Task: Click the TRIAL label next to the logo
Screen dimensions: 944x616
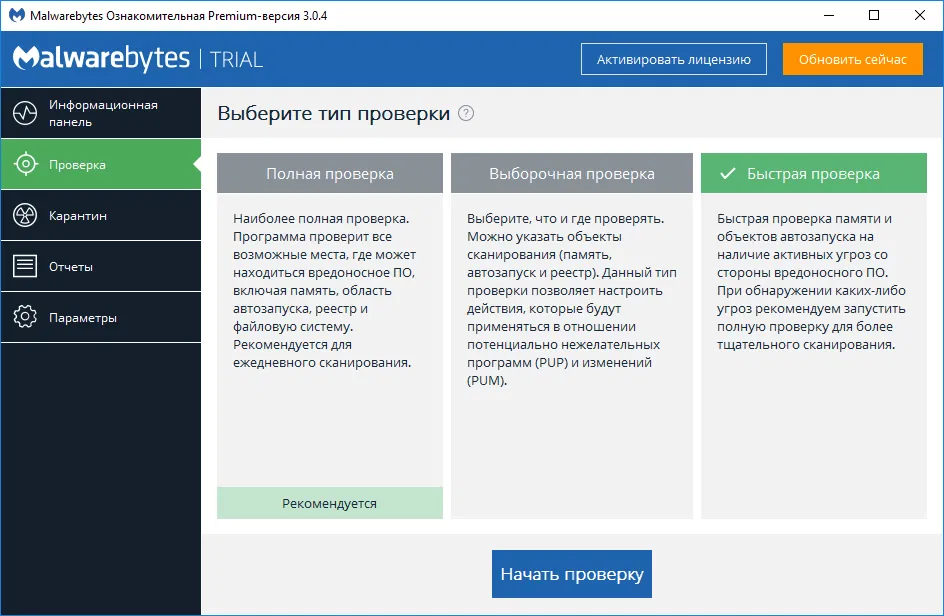Action: tap(236, 59)
